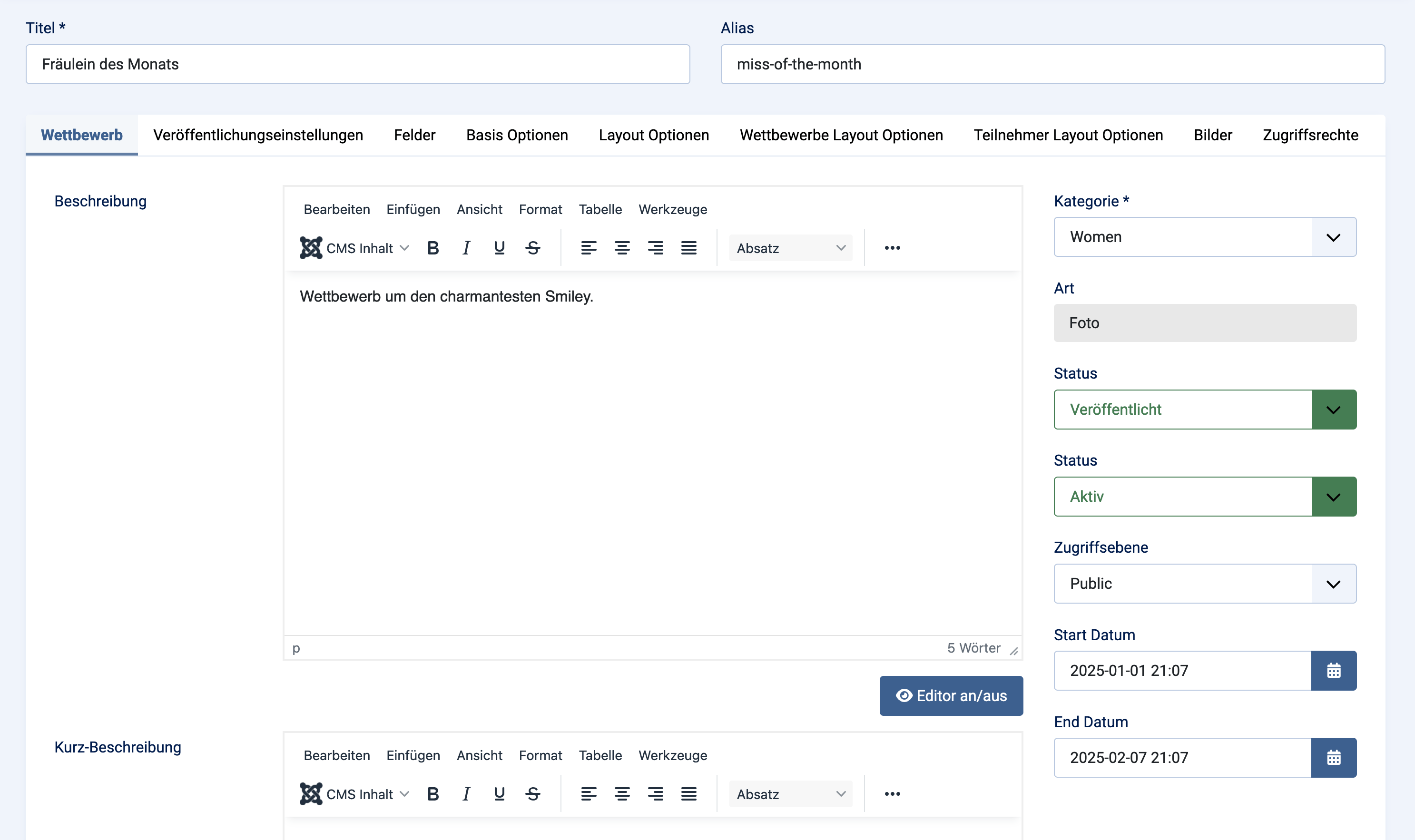Open CMS Inhalt in the Kurz-Beschreibung editor
This screenshot has height=840, width=1415.
pos(354,793)
